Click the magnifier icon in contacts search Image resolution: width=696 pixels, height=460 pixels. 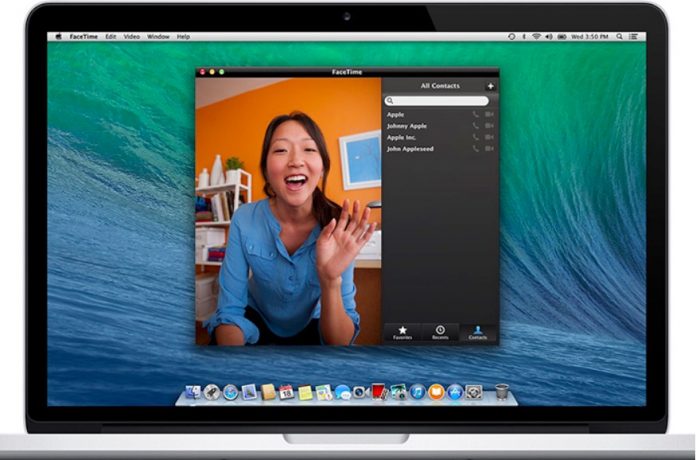[x=390, y=101]
